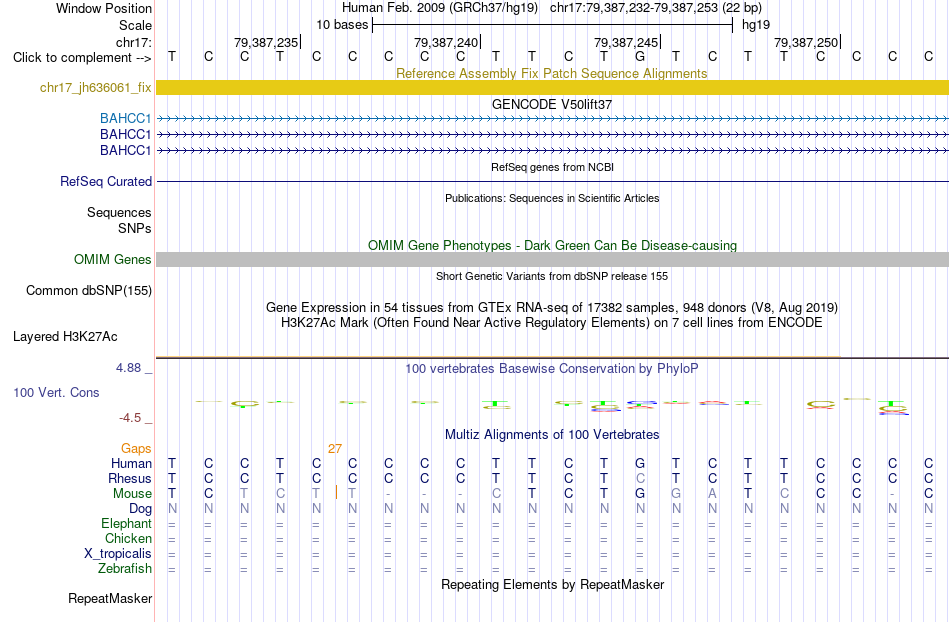Open Publications: Sequences in Scientific Articles title

552,198
